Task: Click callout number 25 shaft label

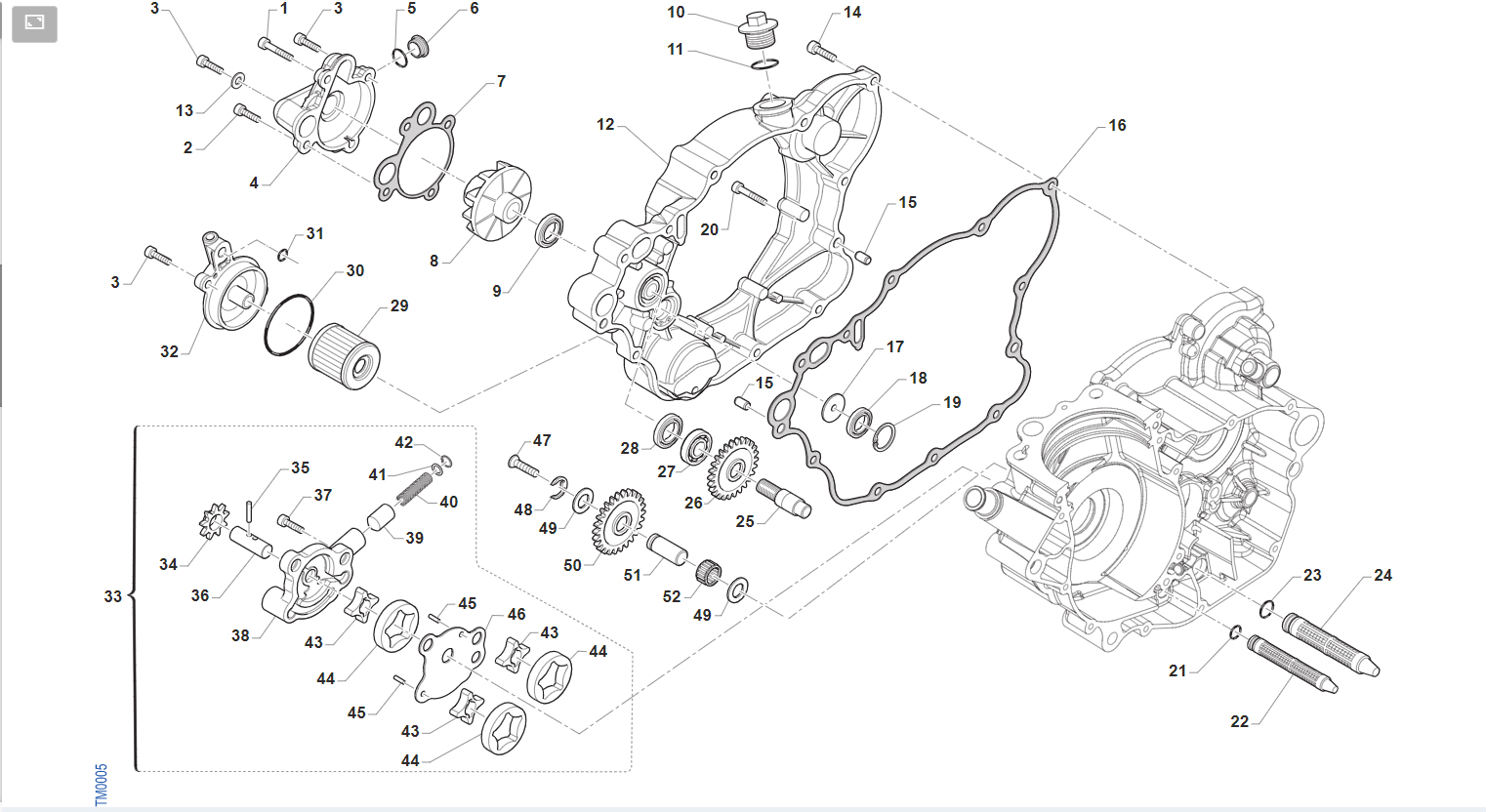Action: (x=745, y=522)
